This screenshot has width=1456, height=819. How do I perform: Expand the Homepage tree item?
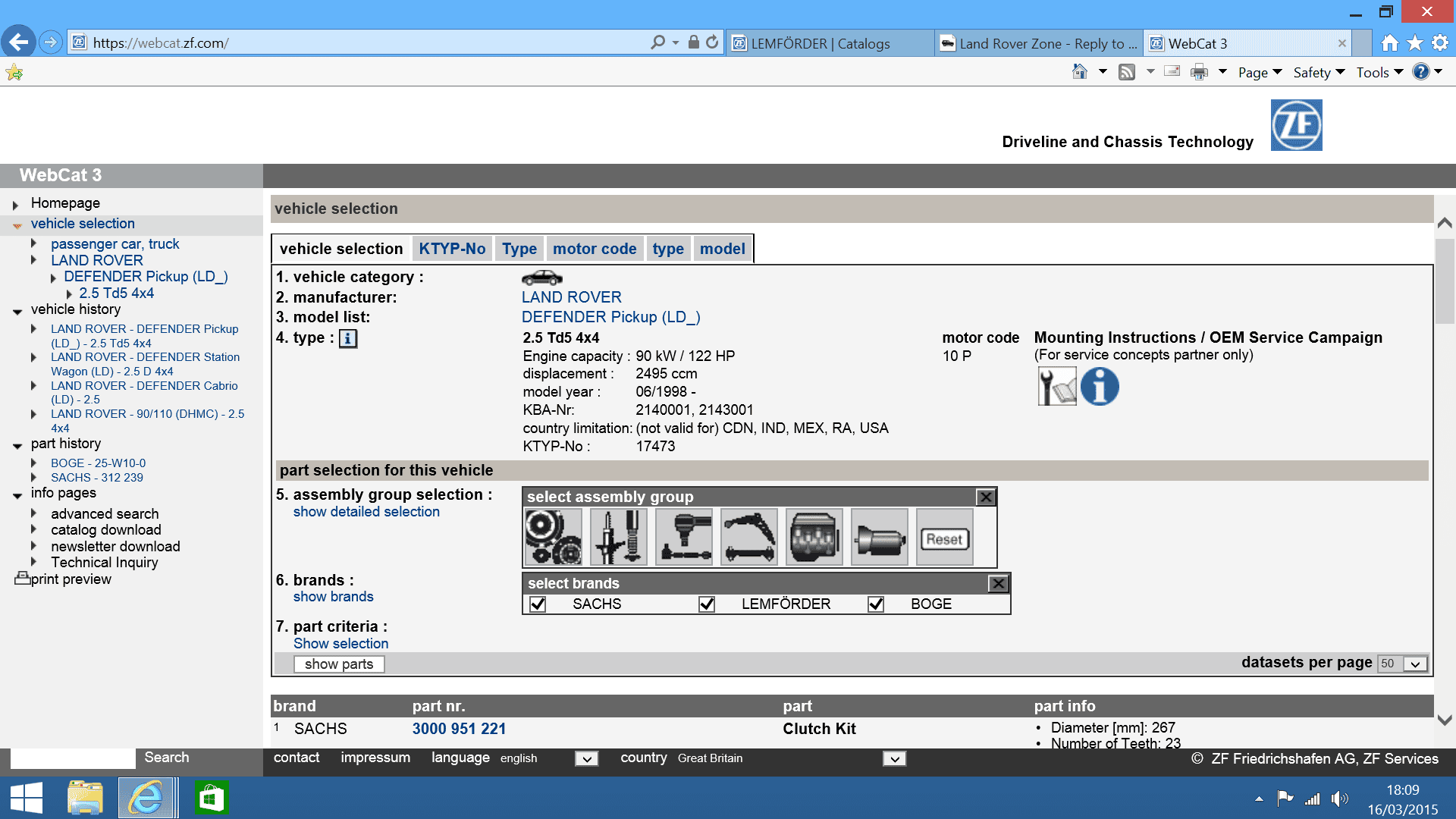tap(15, 205)
